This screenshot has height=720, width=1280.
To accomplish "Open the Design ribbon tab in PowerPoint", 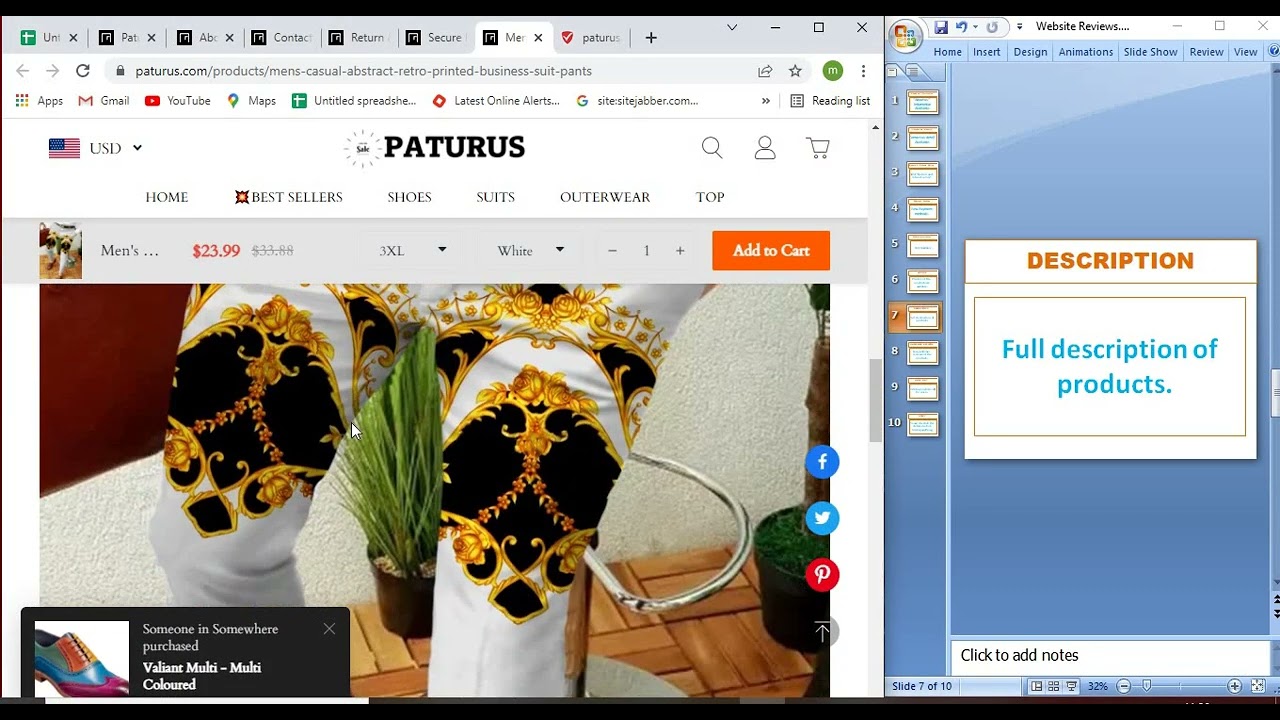I will (x=1030, y=52).
